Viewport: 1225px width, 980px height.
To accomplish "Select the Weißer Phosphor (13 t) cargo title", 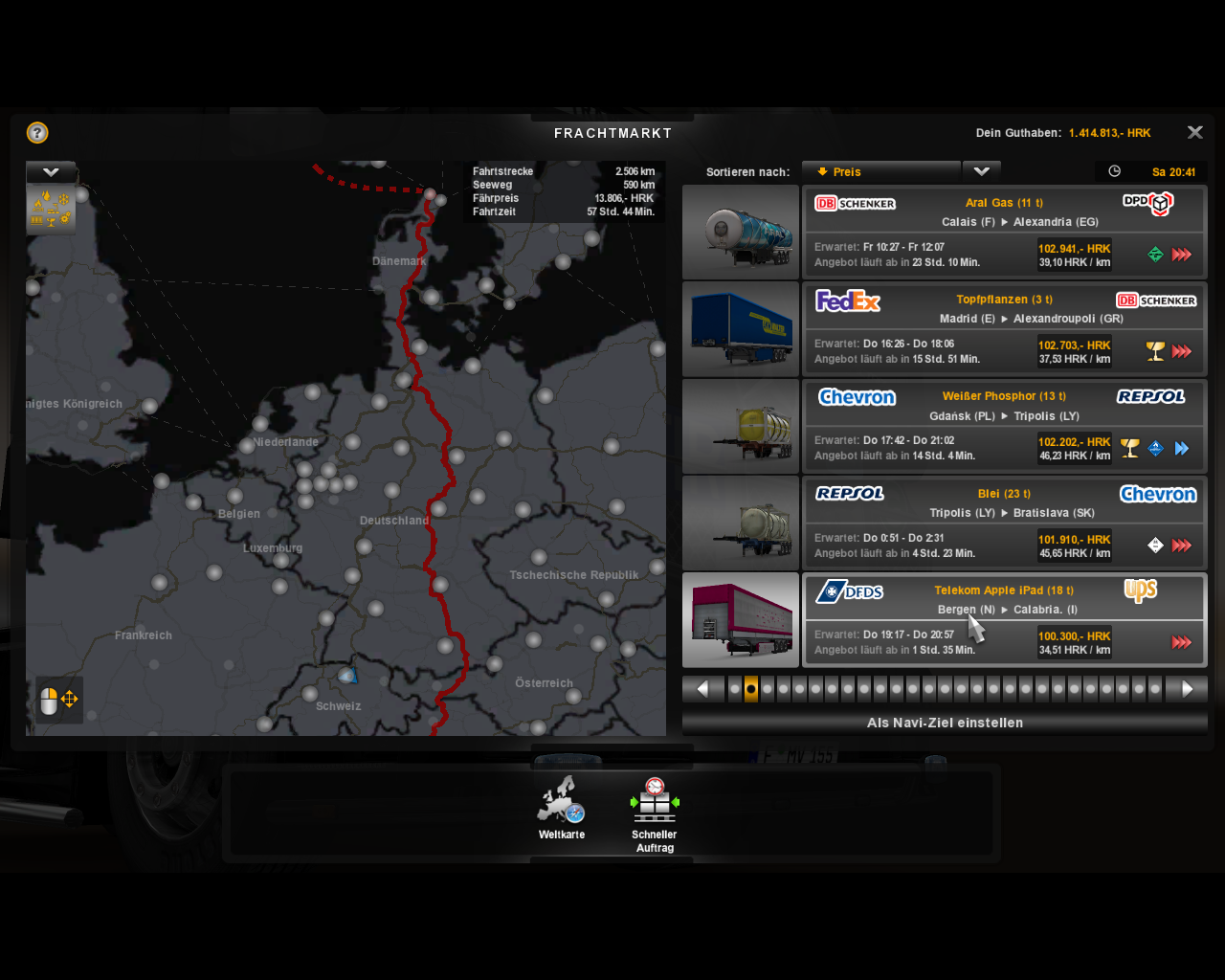I will point(1004,396).
